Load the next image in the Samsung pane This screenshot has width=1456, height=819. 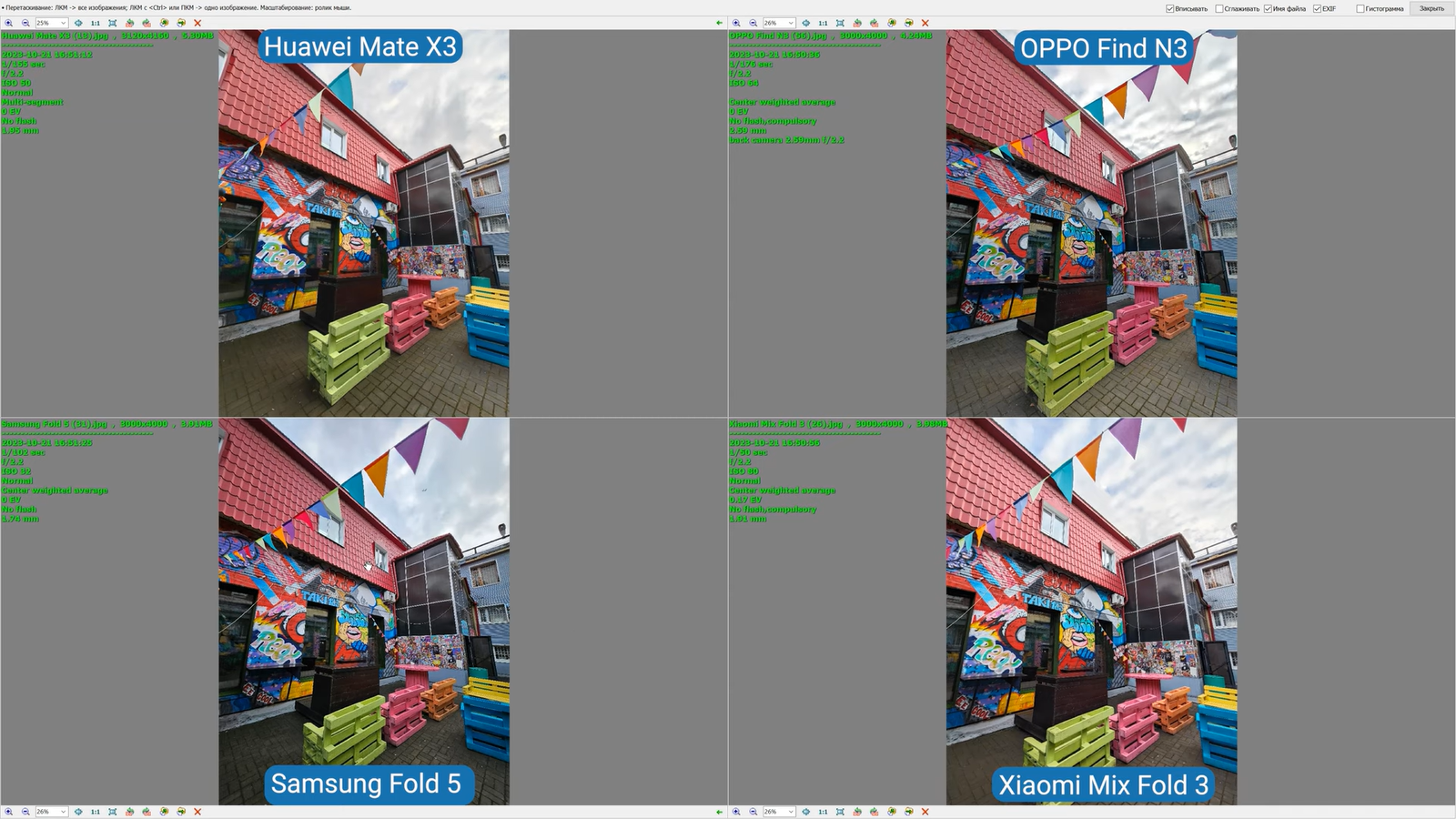tap(181, 812)
